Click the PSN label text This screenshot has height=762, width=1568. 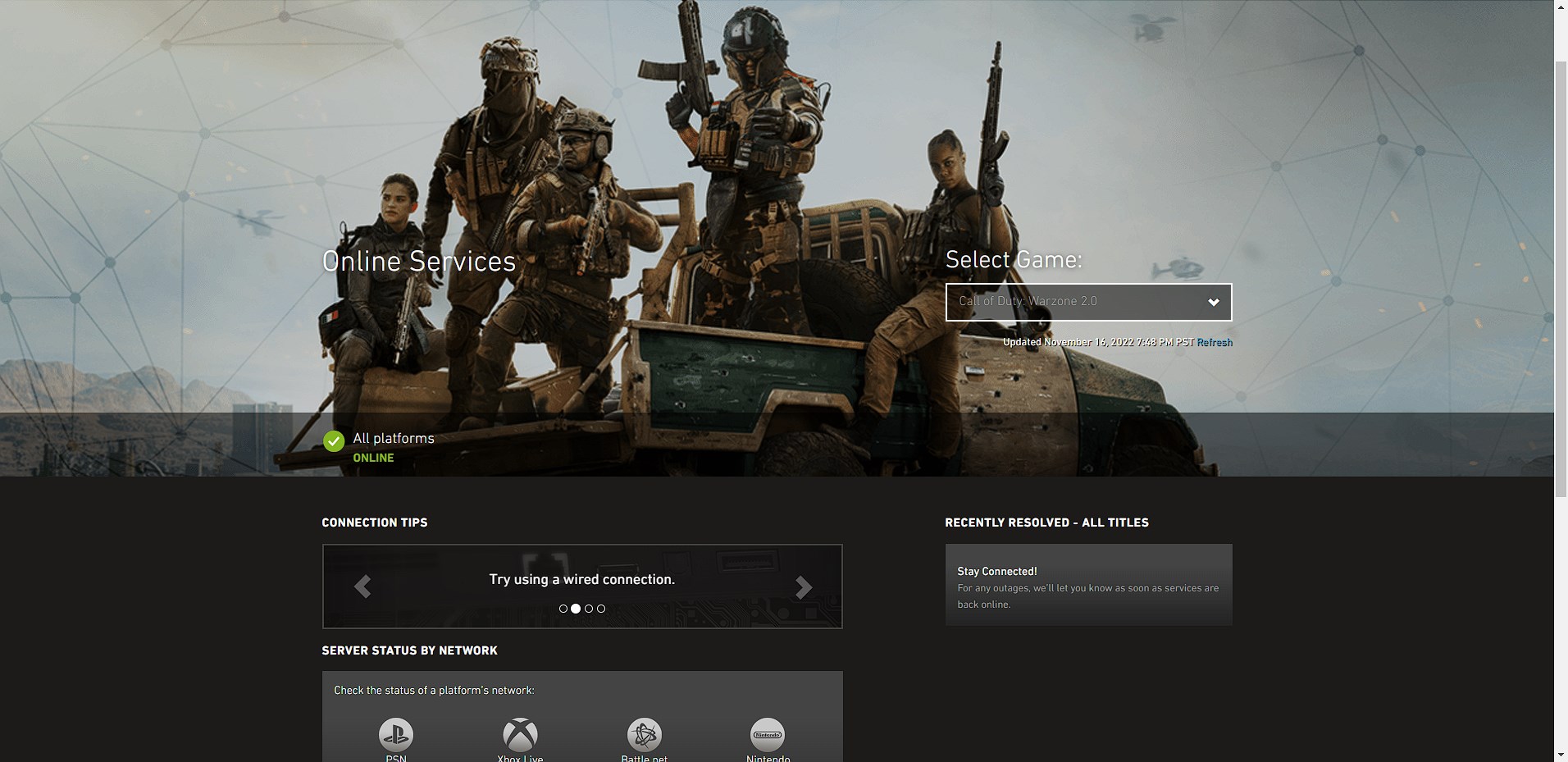(396, 758)
